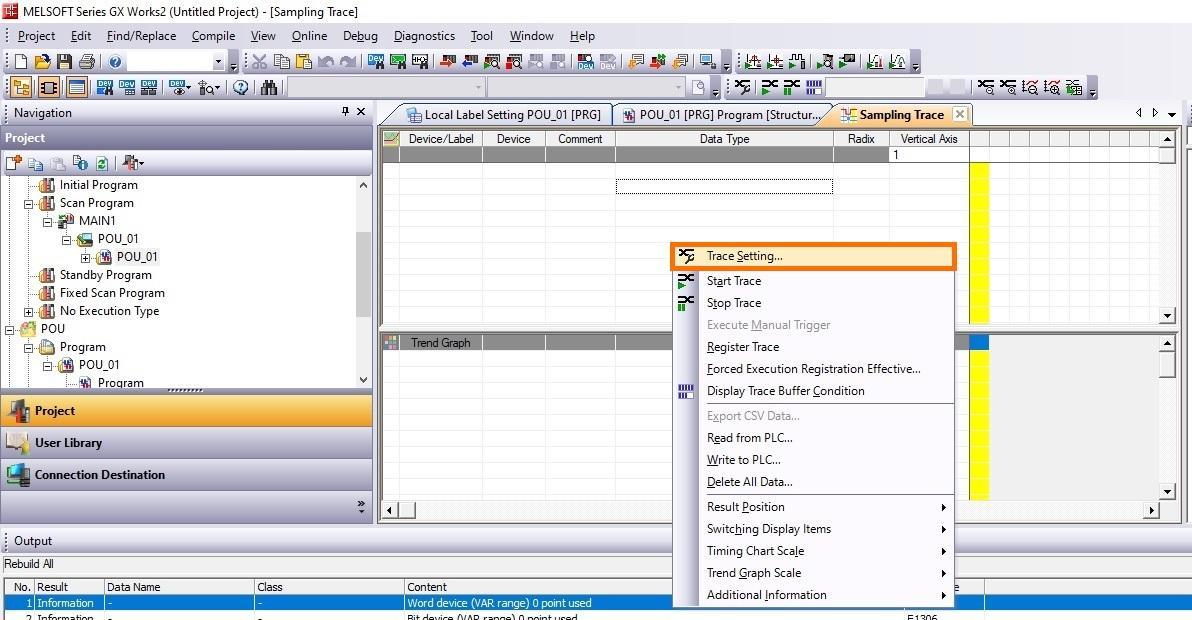The image size is (1192, 620).
Task: Close the Navigation panel
Action: click(x=361, y=112)
